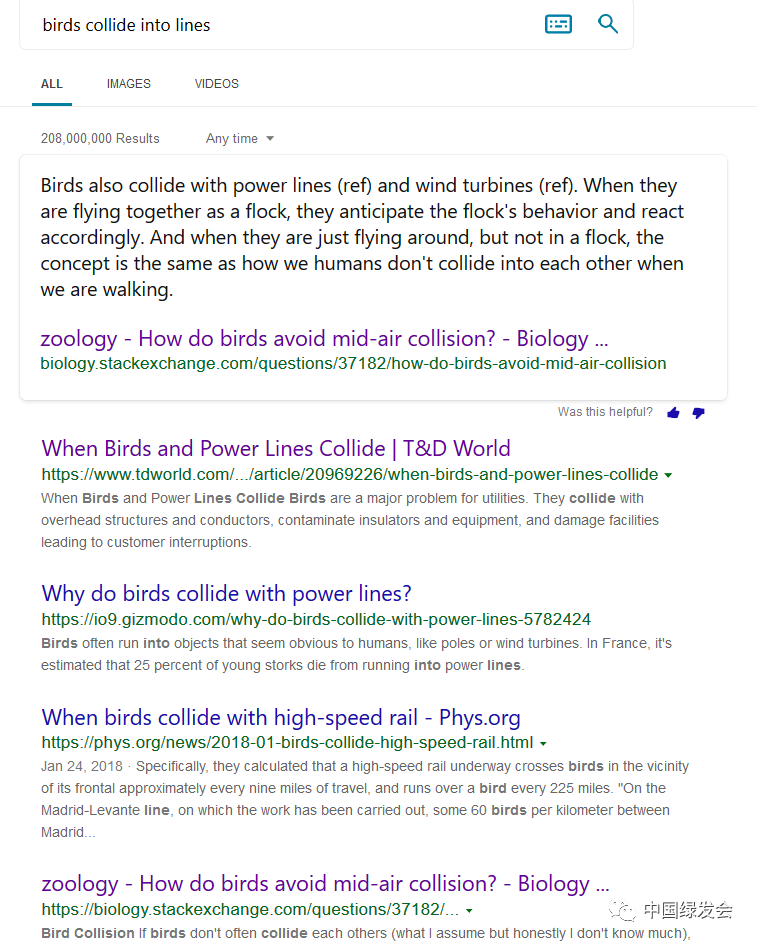757x943 pixels.
Task: Select the ALL results tab
Action: 52,84
